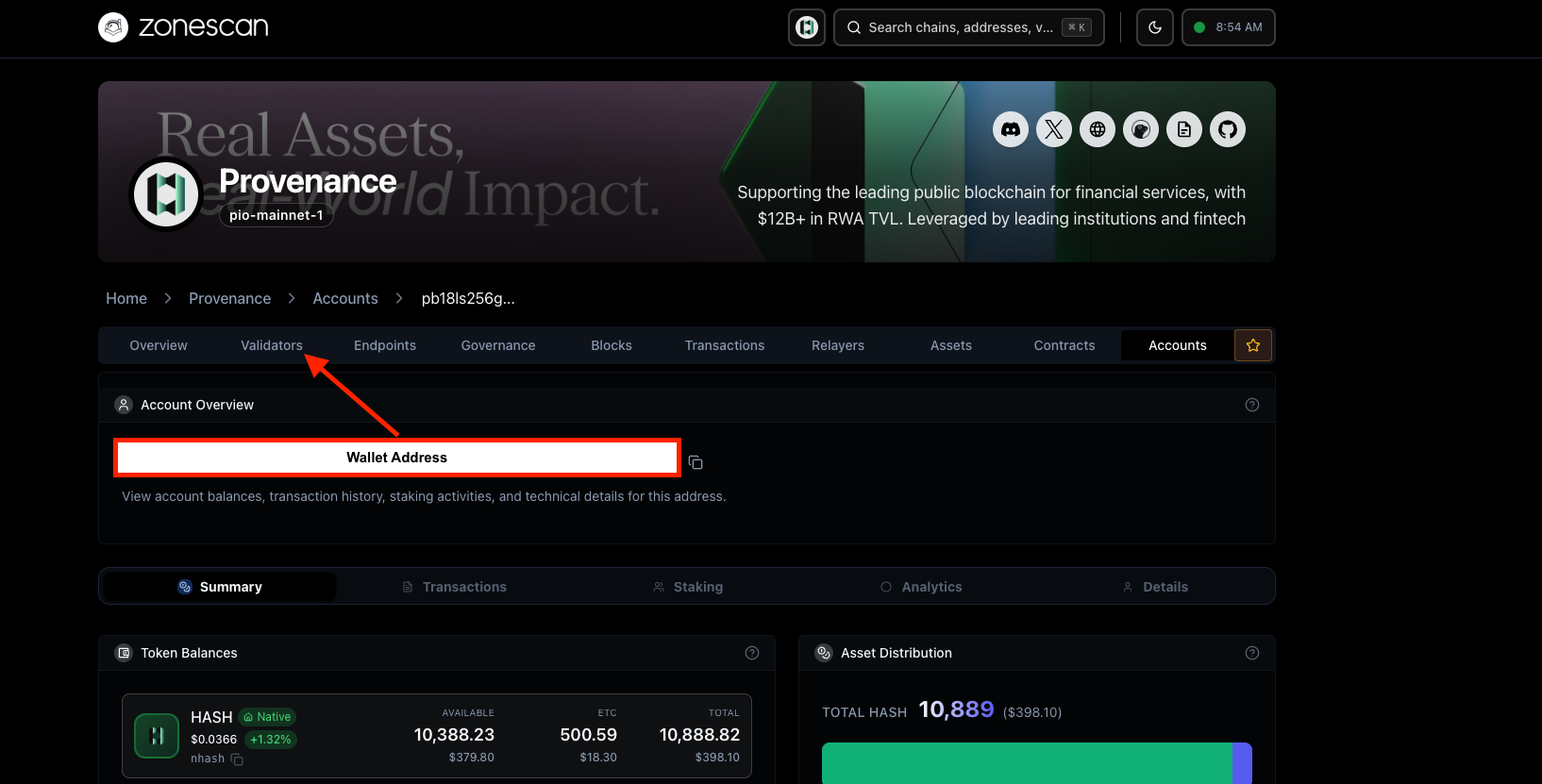
Task: Click the available balance 10,388.23
Action: click(x=454, y=735)
